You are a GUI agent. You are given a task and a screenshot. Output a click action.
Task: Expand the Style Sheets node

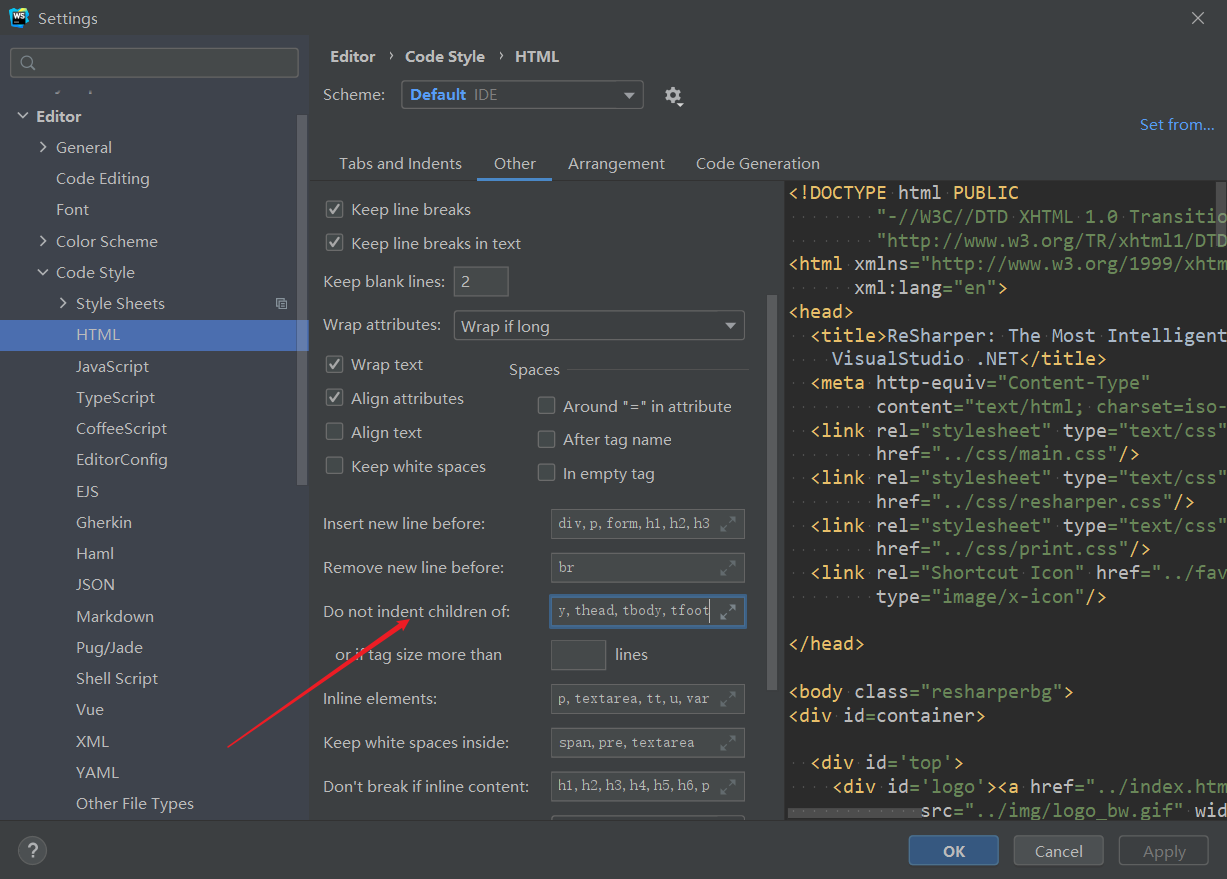pos(63,303)
